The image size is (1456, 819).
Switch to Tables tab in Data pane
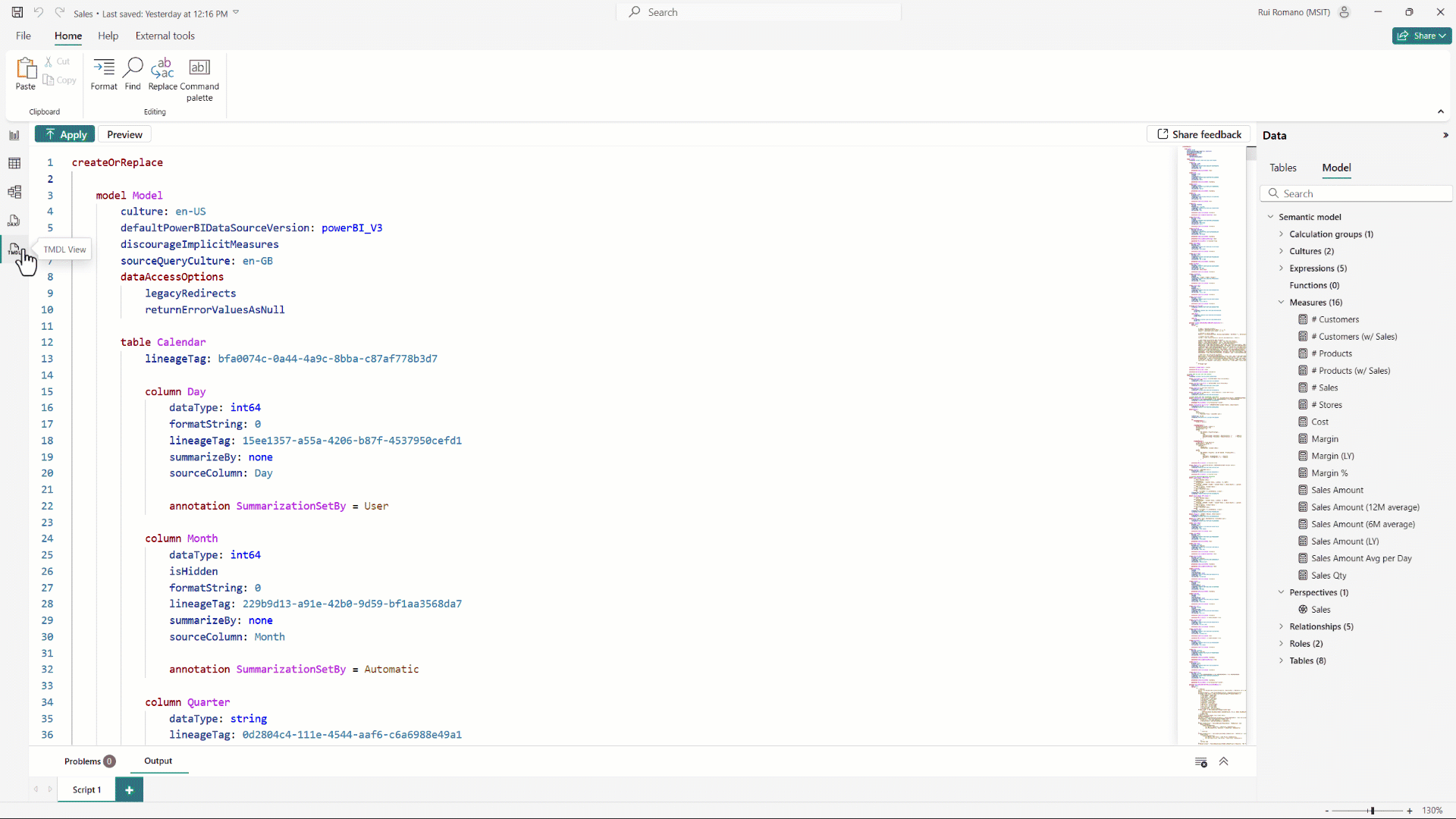point(1283,168)
